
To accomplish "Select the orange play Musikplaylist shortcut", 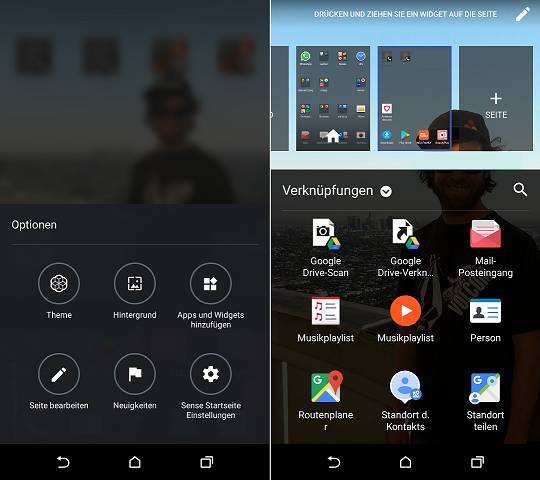I will click(405, 319).
